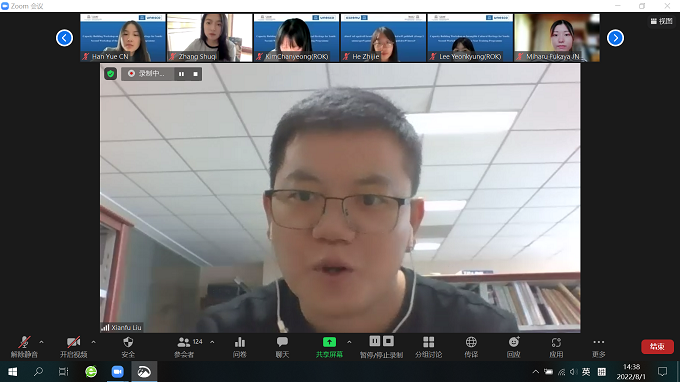Image resolution: width=680 pixels, height=382 pixels.
Task: Expand share options arrow beside 共享屏幕
Action: 349,342
